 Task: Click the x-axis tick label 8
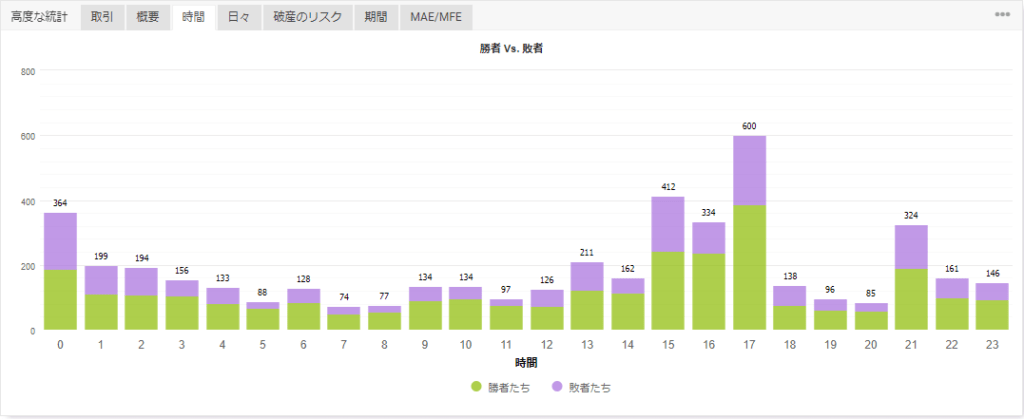pos(385,345)
